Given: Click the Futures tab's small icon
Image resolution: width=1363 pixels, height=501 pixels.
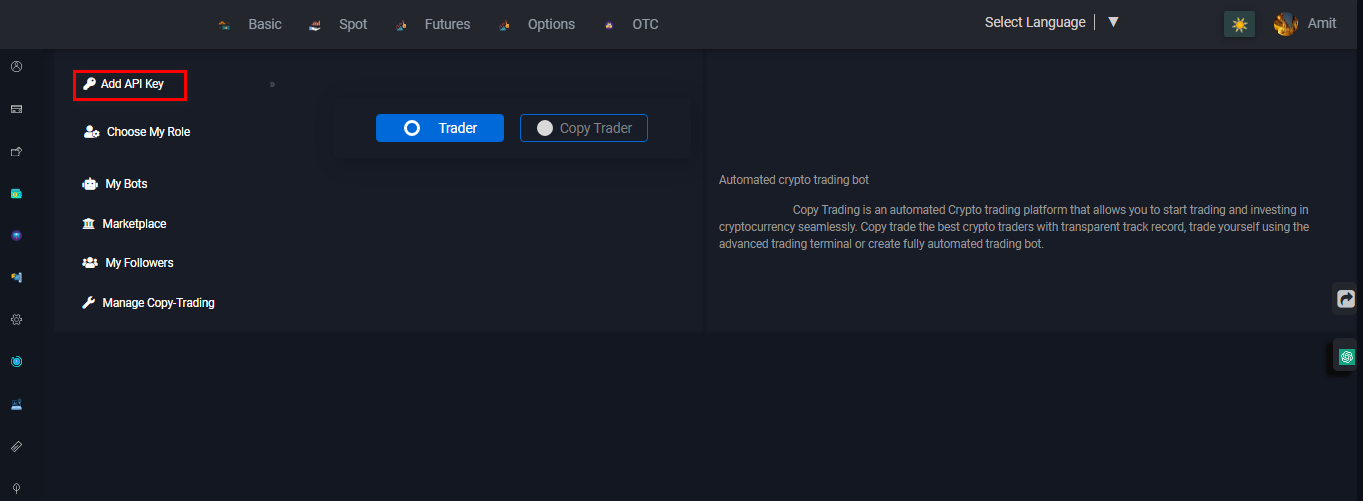Looking at the screenshot, I should click(x=401, y=25).
